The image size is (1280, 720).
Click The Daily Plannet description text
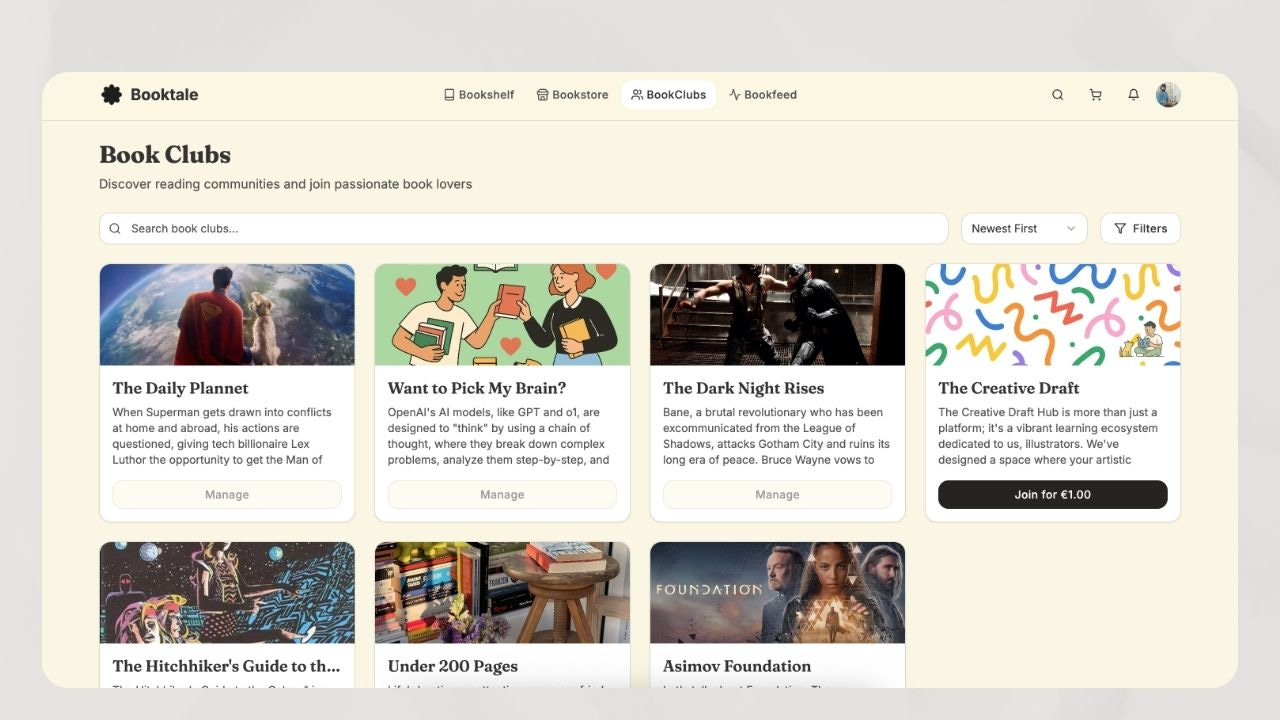[223, 436]
